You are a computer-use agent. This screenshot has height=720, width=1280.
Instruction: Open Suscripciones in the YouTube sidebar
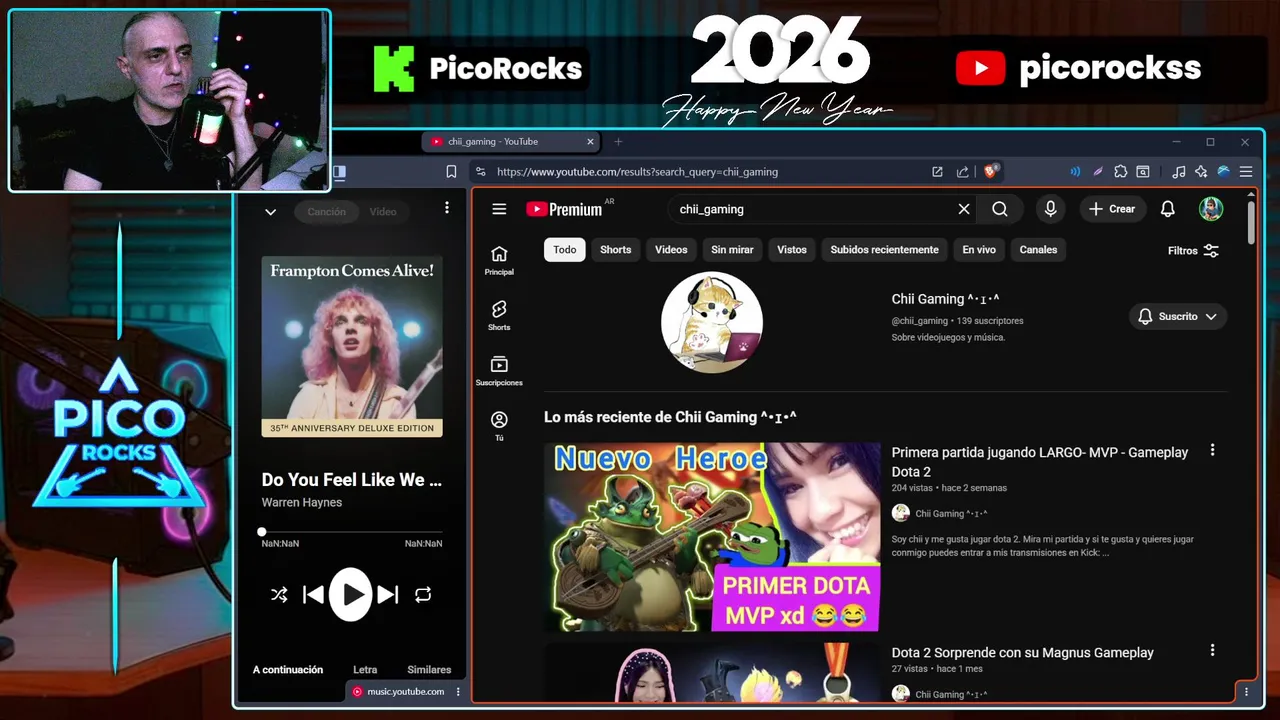click(x=499, y=370)
